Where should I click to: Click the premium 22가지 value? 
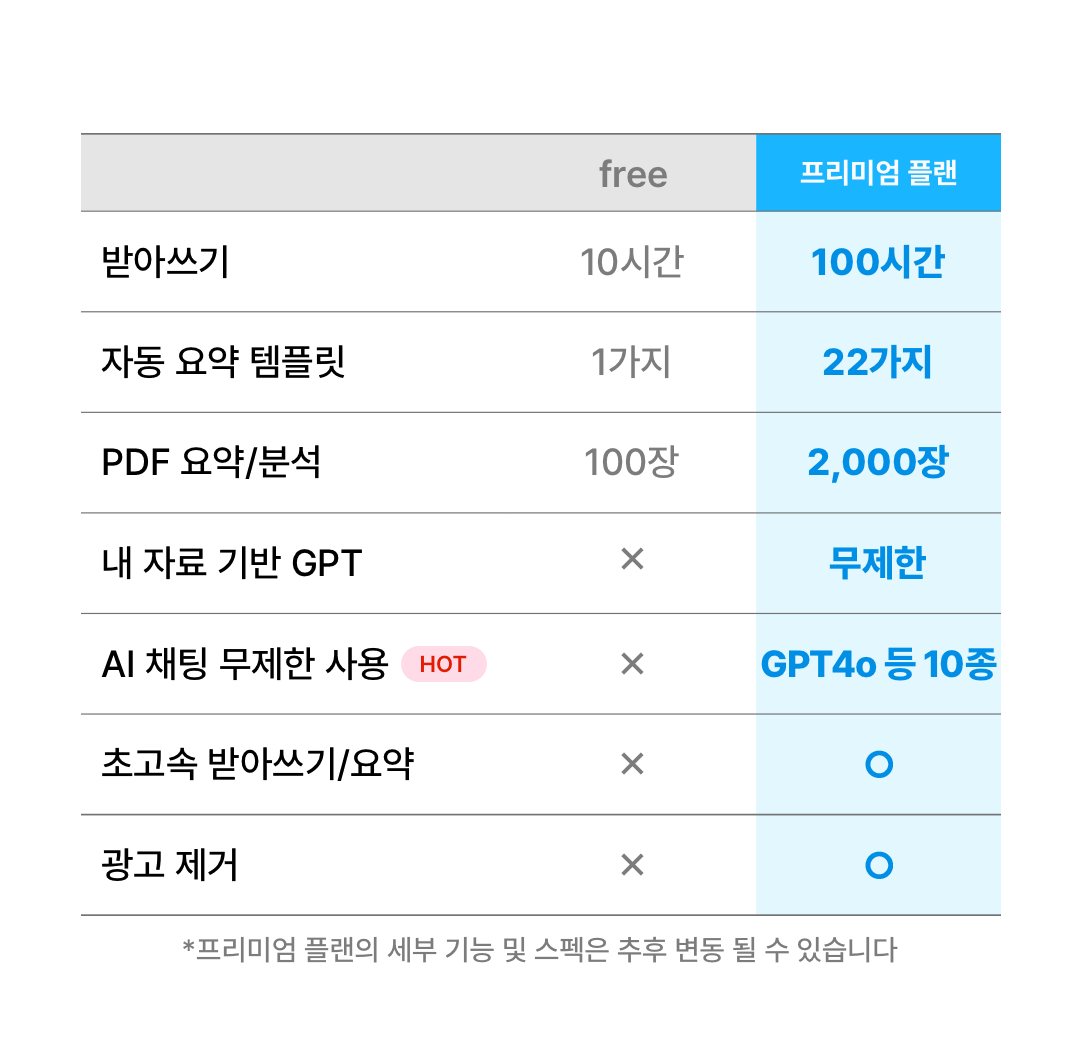coord(878,362)
